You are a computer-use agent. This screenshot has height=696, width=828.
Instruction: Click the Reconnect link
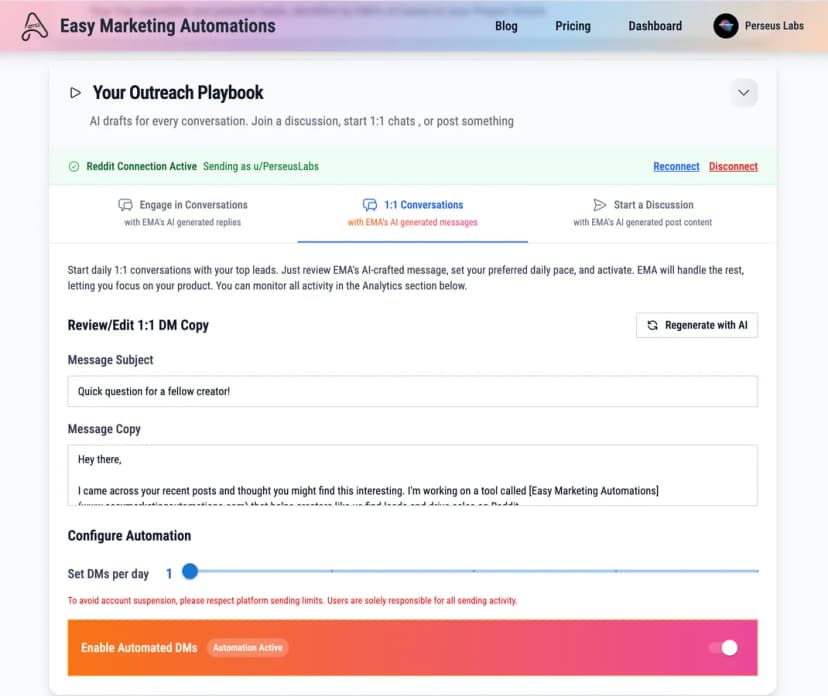(x=676, y=166)
